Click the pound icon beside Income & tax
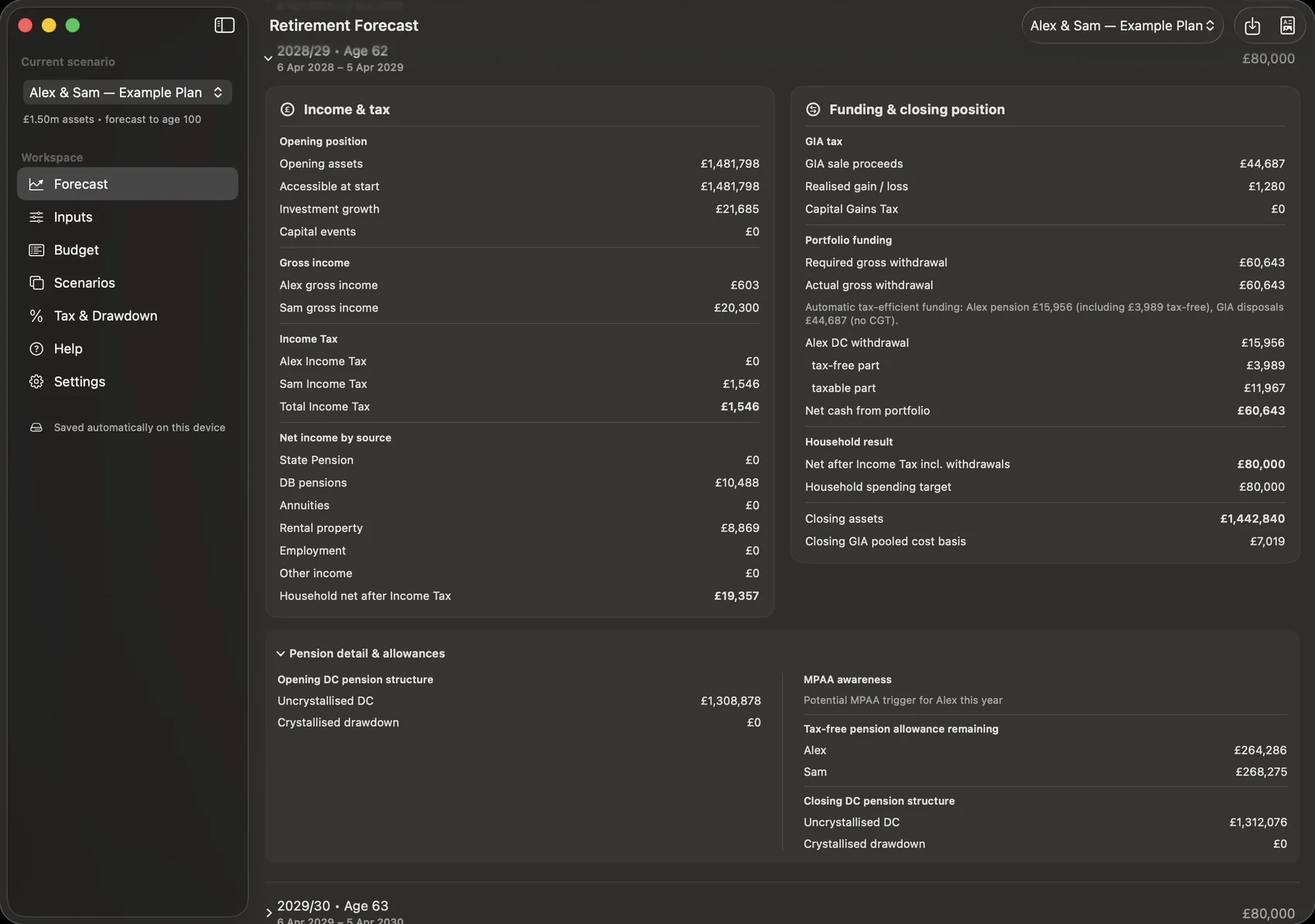1315x924 pixels. pos(287,110)
